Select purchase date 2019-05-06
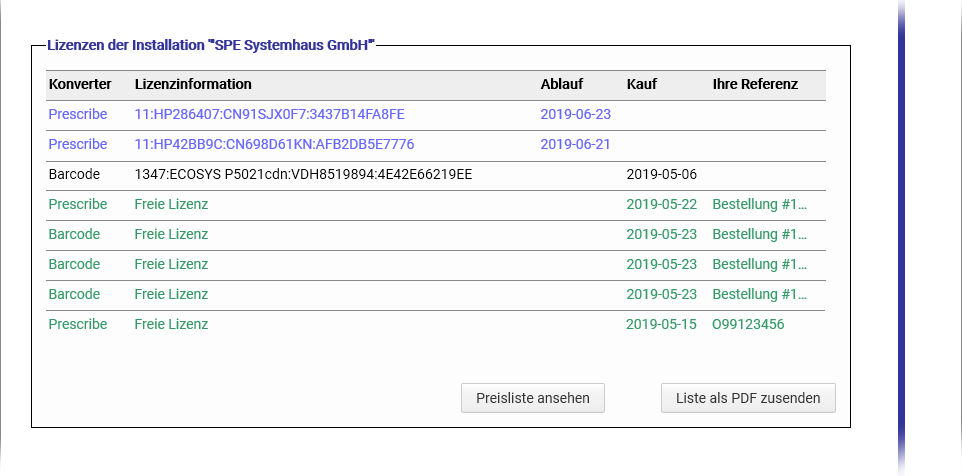Screen dimensions: 962x476 (x=661, y=174)
